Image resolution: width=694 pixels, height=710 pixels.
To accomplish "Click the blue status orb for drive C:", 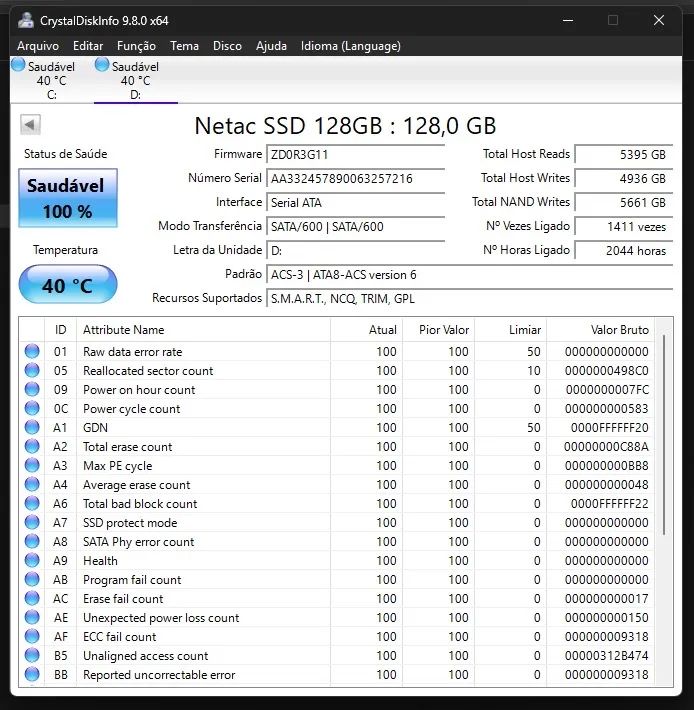I will (x=18, y=65).
